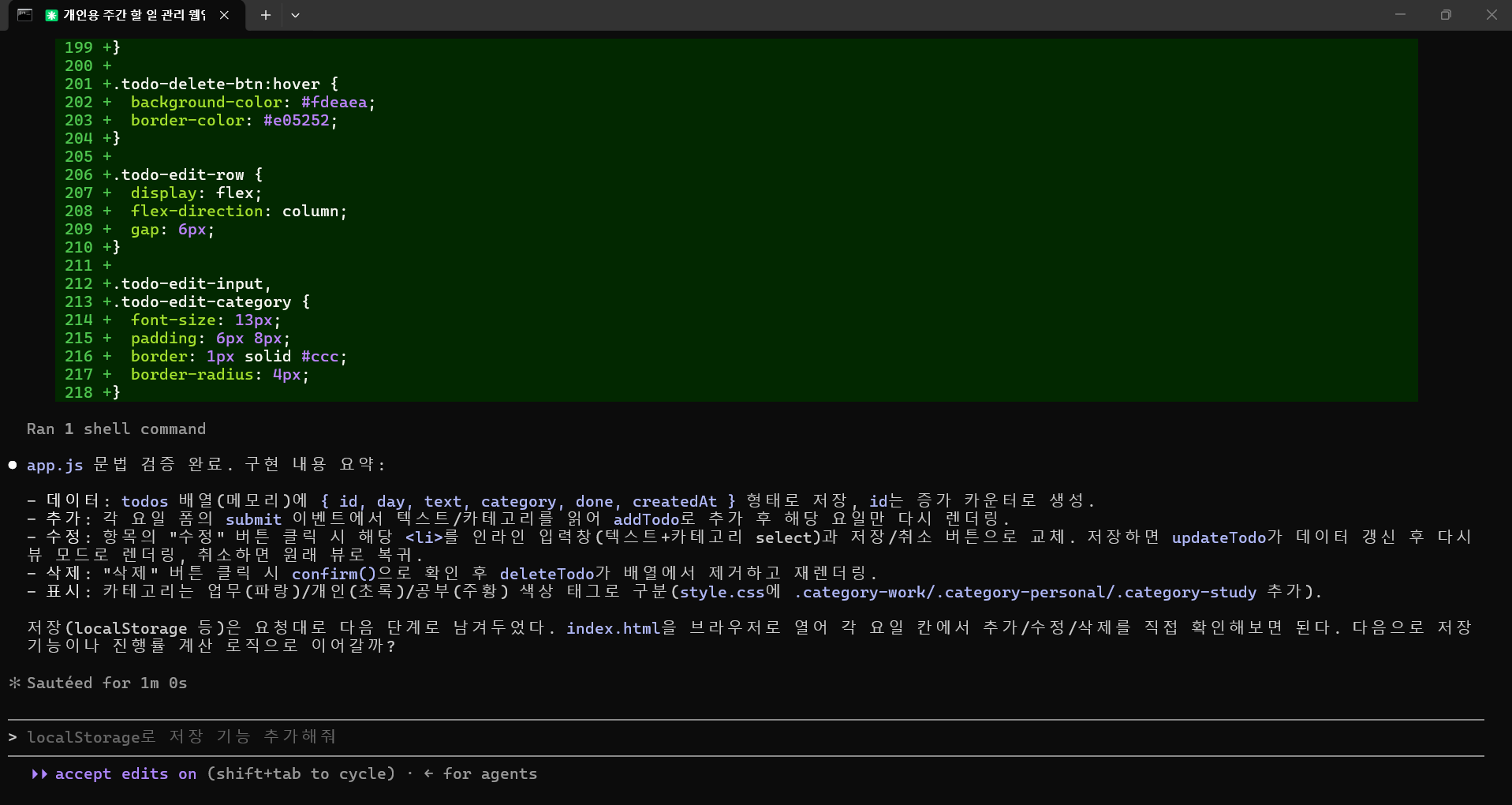
Task: Click 'updateTodo' in the summary
Action: click(1219, 538)
